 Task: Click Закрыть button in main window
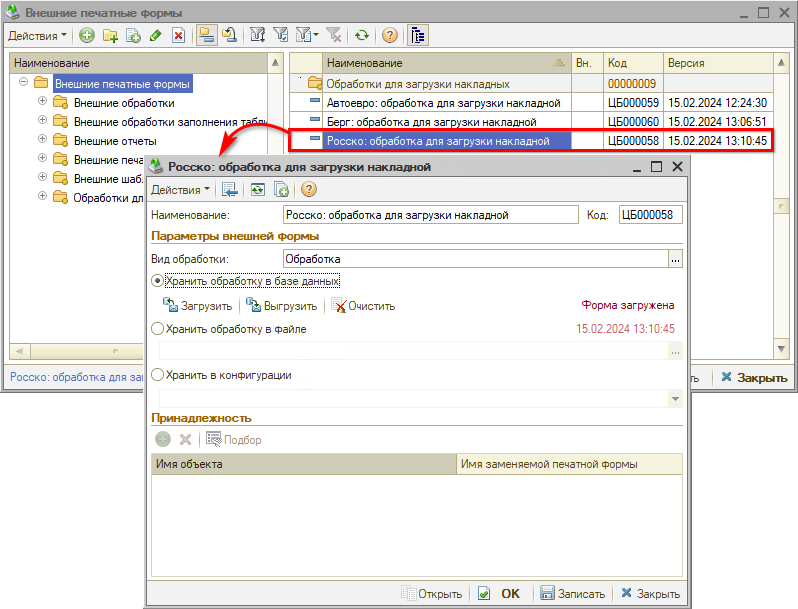(x=754, y=378)
